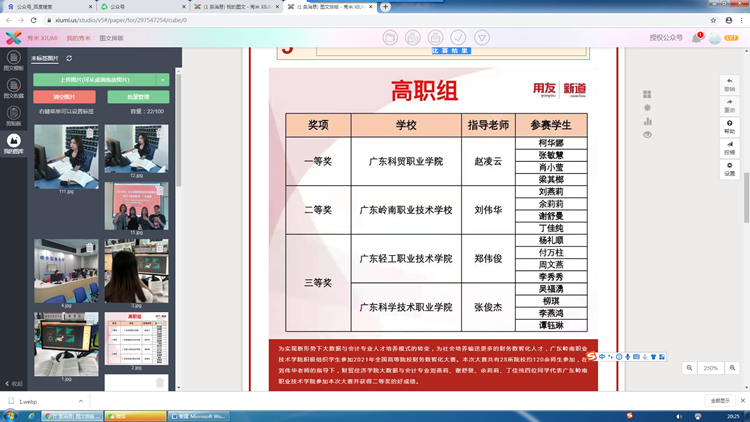The height and width of the screenshot is (422, 750).
Task: Toggle the eye preview icon beside canvas
Action: point(647,135)
